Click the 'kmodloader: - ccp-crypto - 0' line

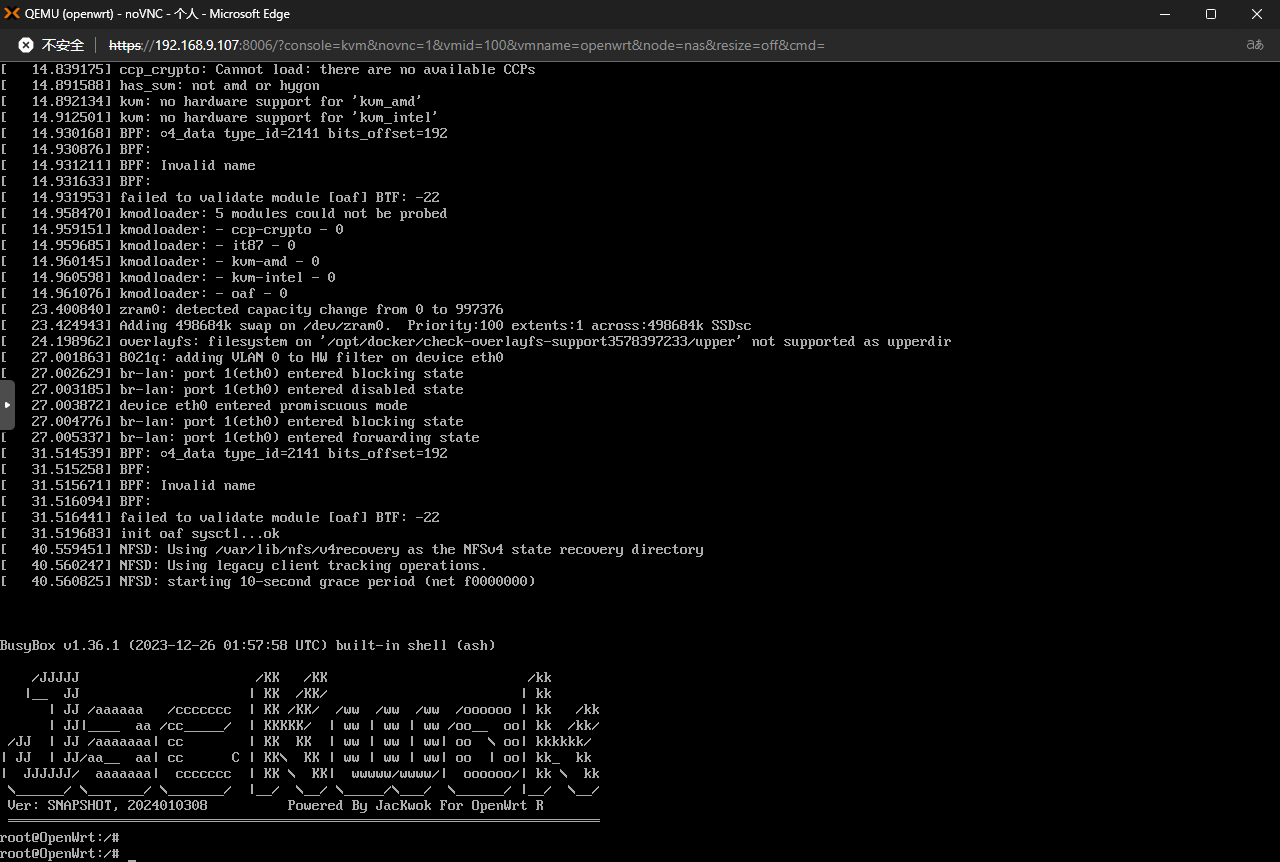coord(172,230)
